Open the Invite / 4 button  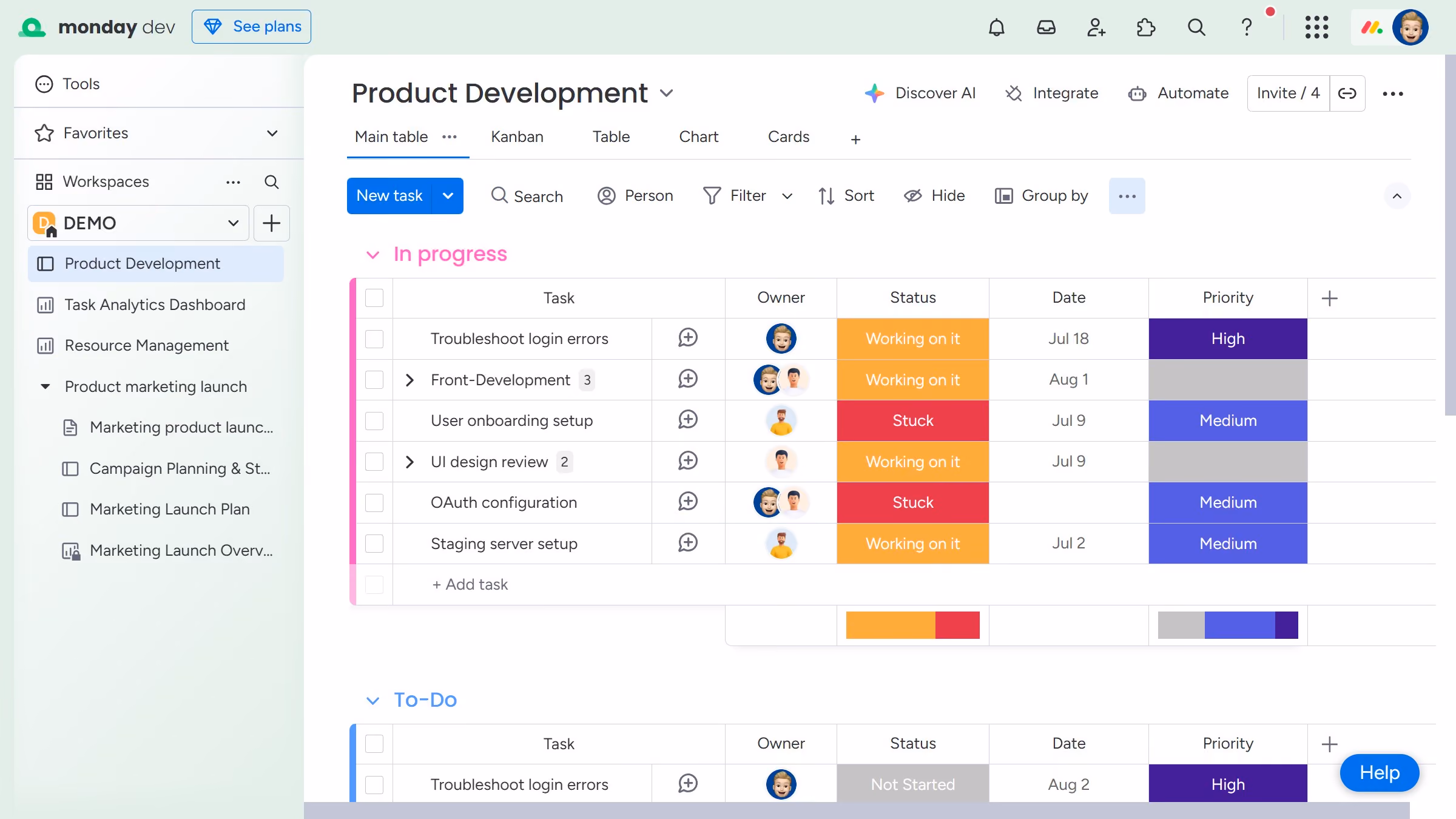(1288, 93)
